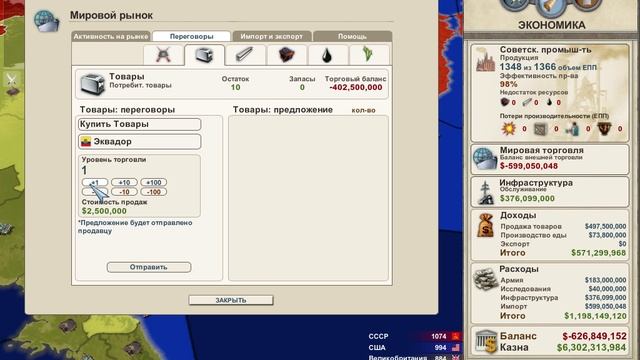Open the Купить Товары selector

tap(140, 124)
